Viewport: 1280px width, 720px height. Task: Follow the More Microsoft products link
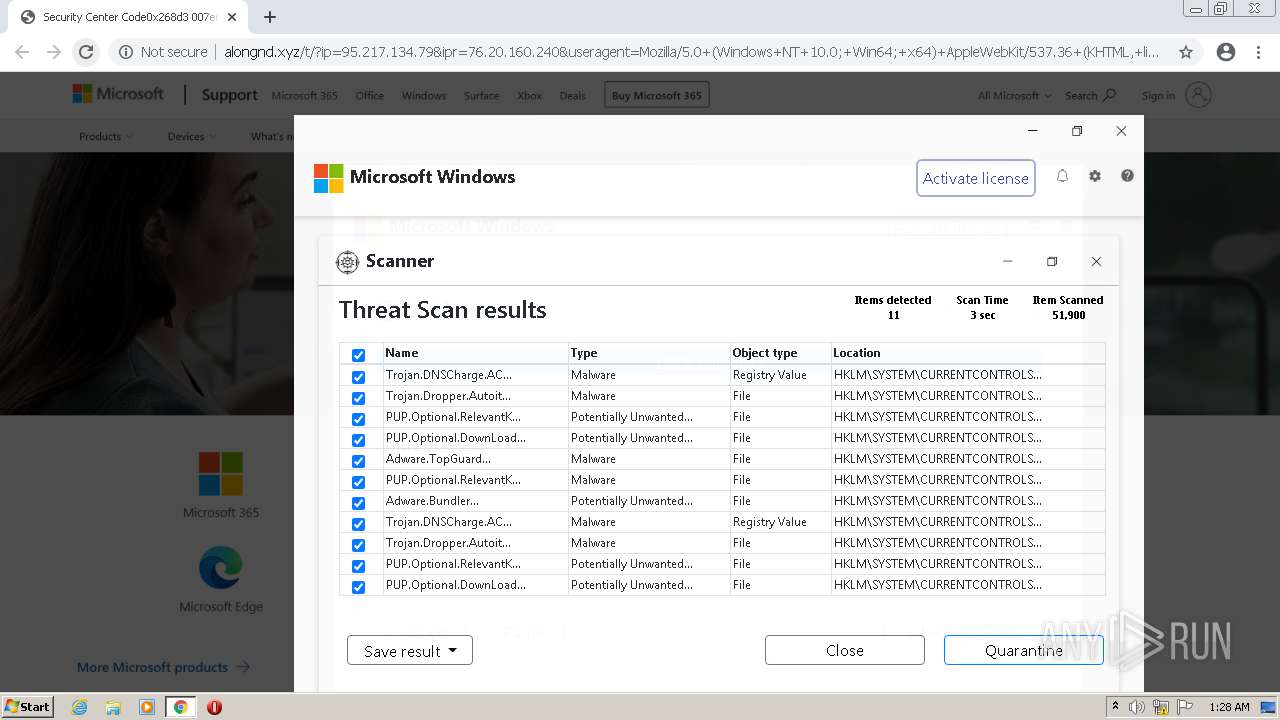[x=163, y=667]
